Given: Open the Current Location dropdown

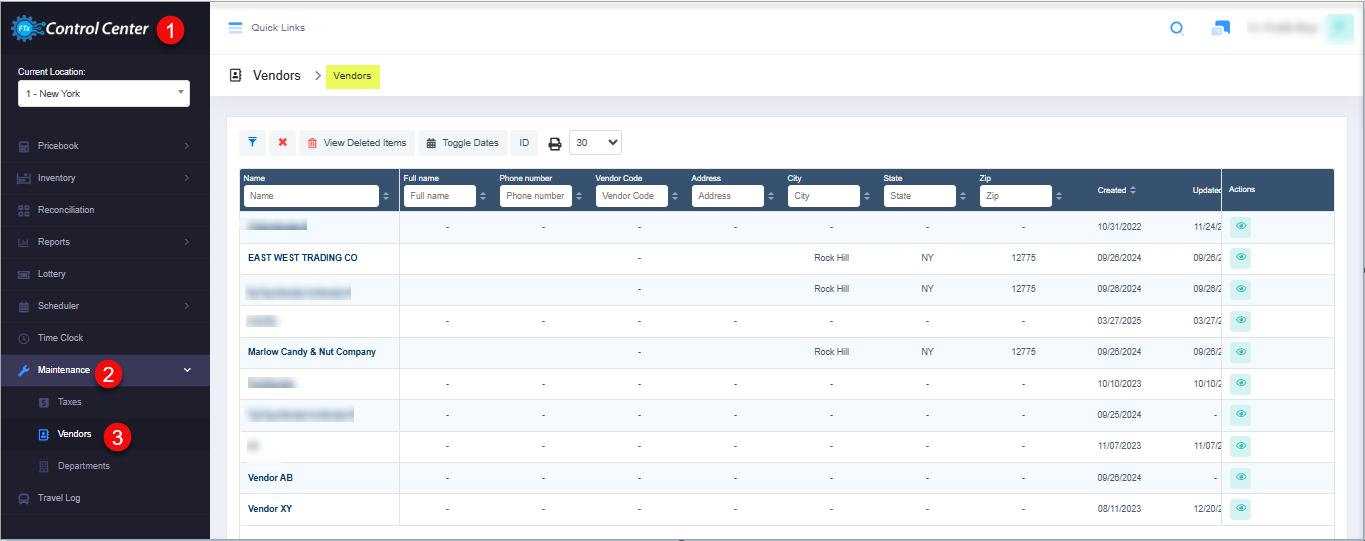Looking at the screenshot, I should [104, 94].
